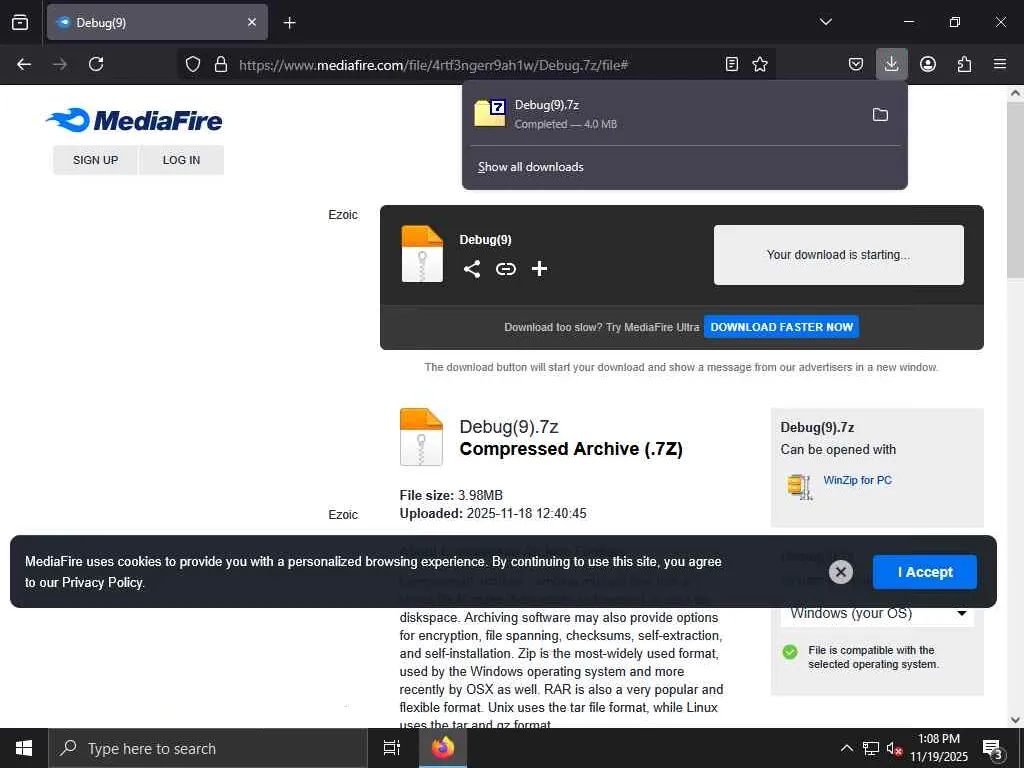Click the site padlock security icon
This screenshot has height=768, width=1024.
pyautogui.click(x=221, y=64)
